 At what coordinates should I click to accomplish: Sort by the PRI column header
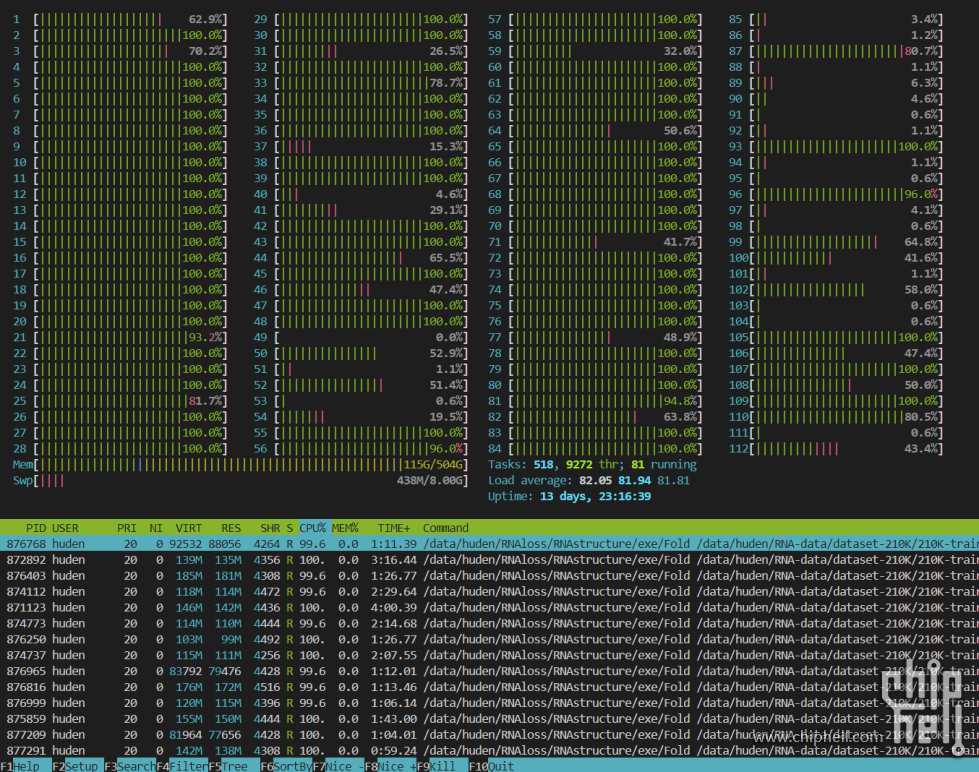(127, 528)
